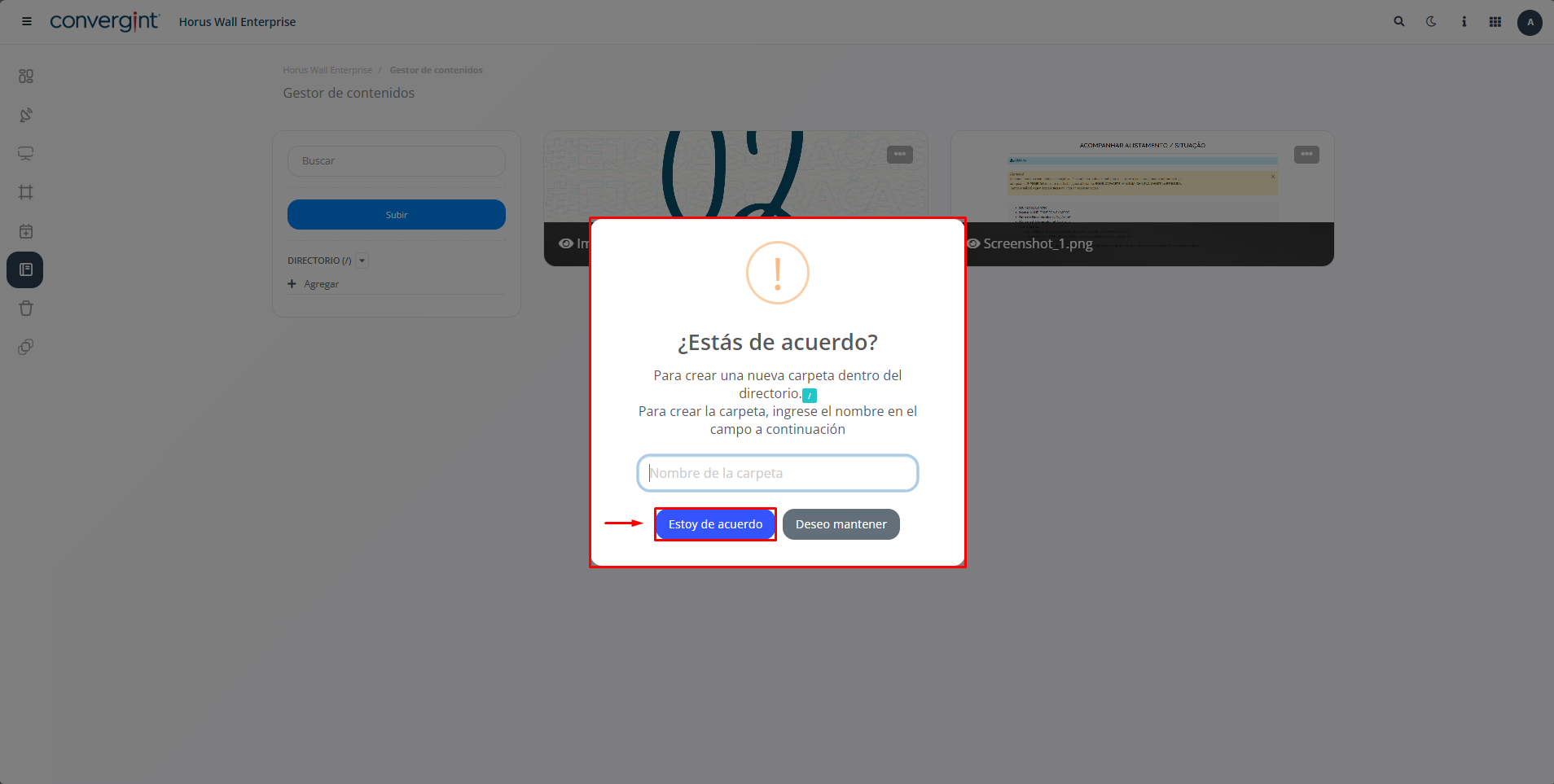Open the monitor screens sidebar icon
Screen dimensions: 1554x784
pyautogui.click(x=26, y=154)
